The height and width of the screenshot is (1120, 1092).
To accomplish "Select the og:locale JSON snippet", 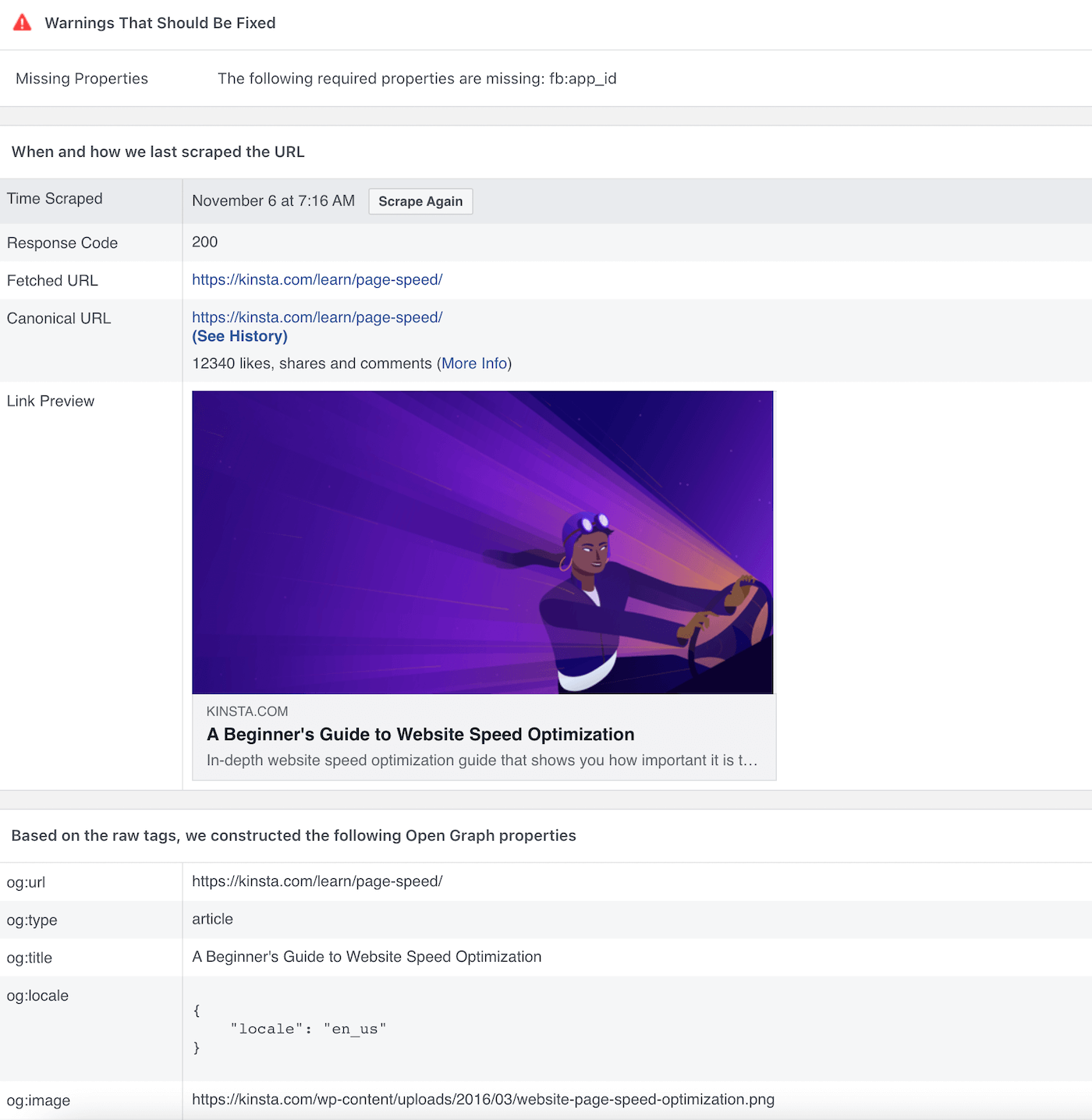I will coord(289,1029).
